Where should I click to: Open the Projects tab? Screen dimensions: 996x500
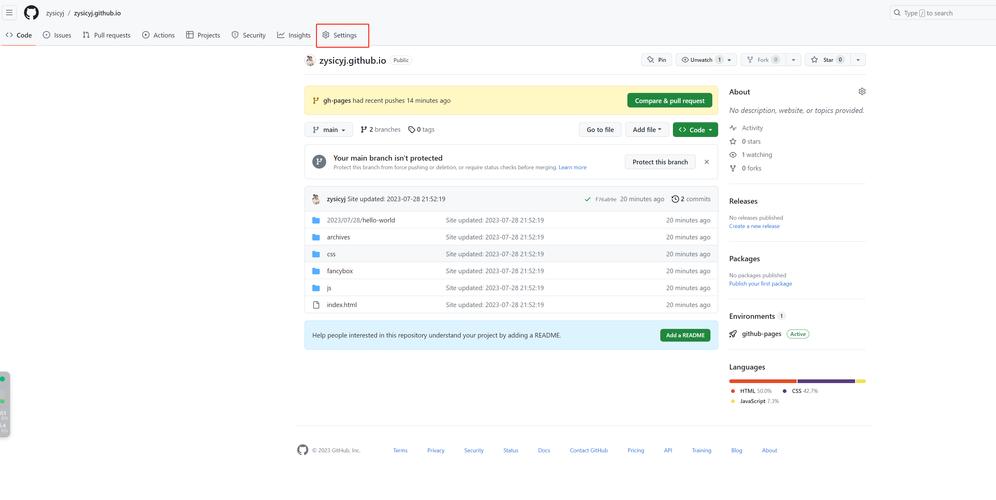pos(203,36)
